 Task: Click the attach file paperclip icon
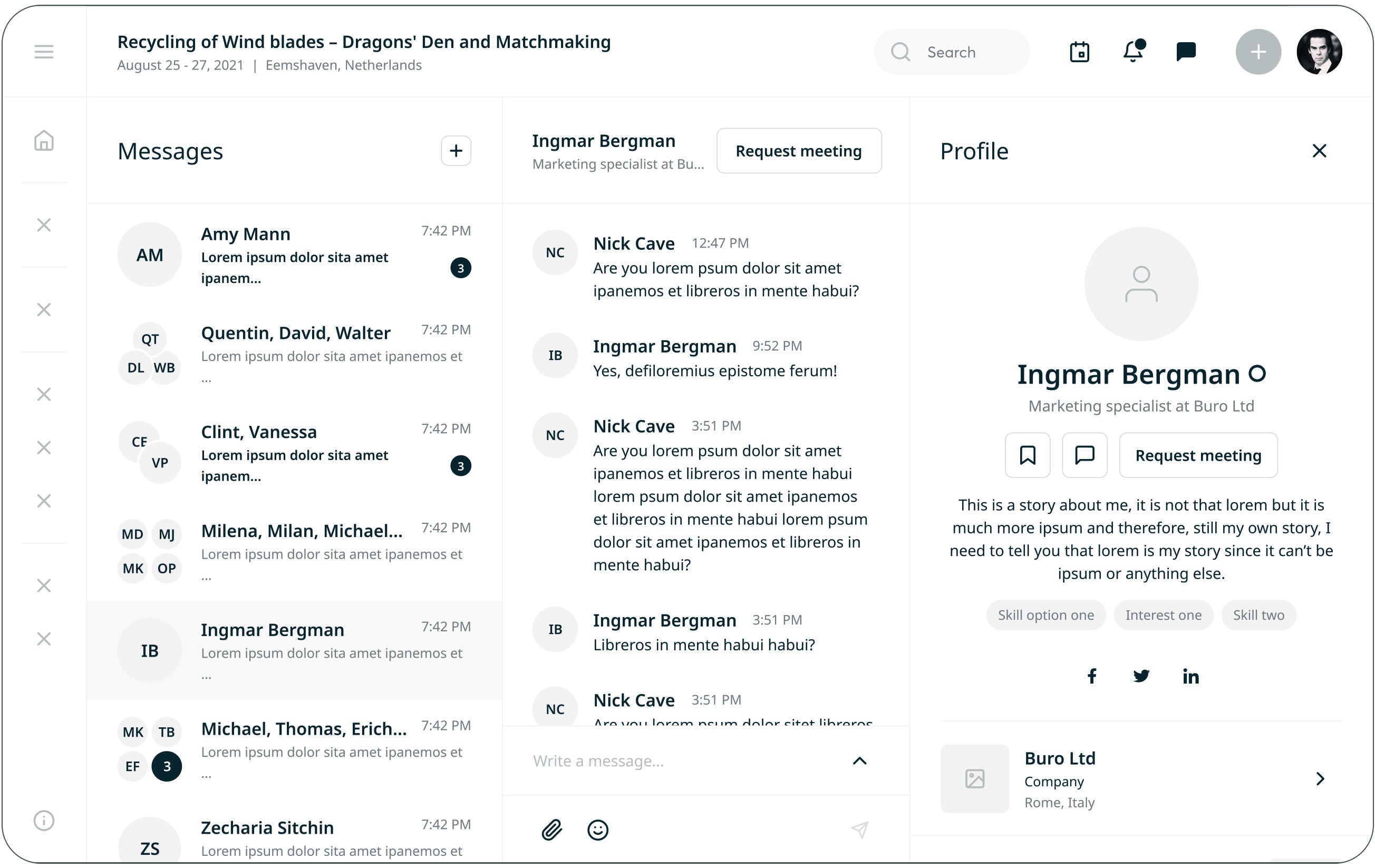[x=551, y=829]
